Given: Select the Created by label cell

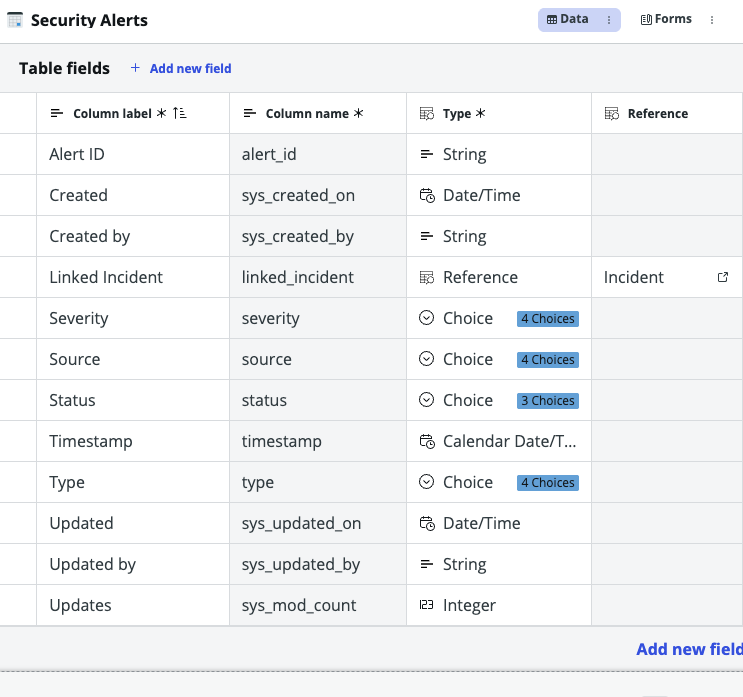Looking at the screenshot, I should point(133,236).
